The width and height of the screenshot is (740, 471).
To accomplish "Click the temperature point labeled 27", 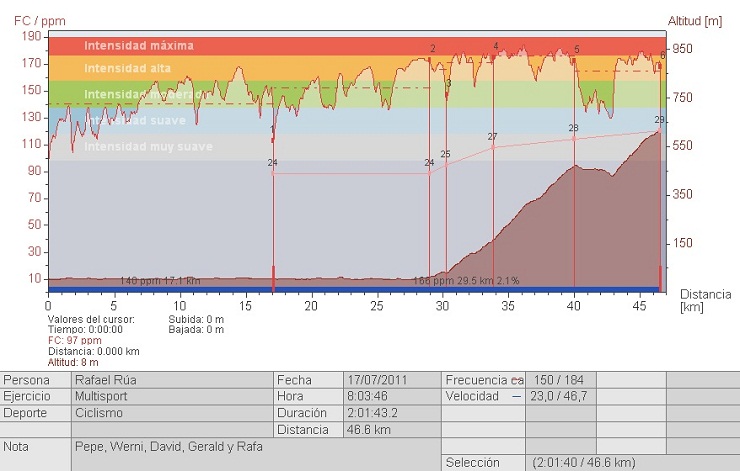I will (492, 137).
